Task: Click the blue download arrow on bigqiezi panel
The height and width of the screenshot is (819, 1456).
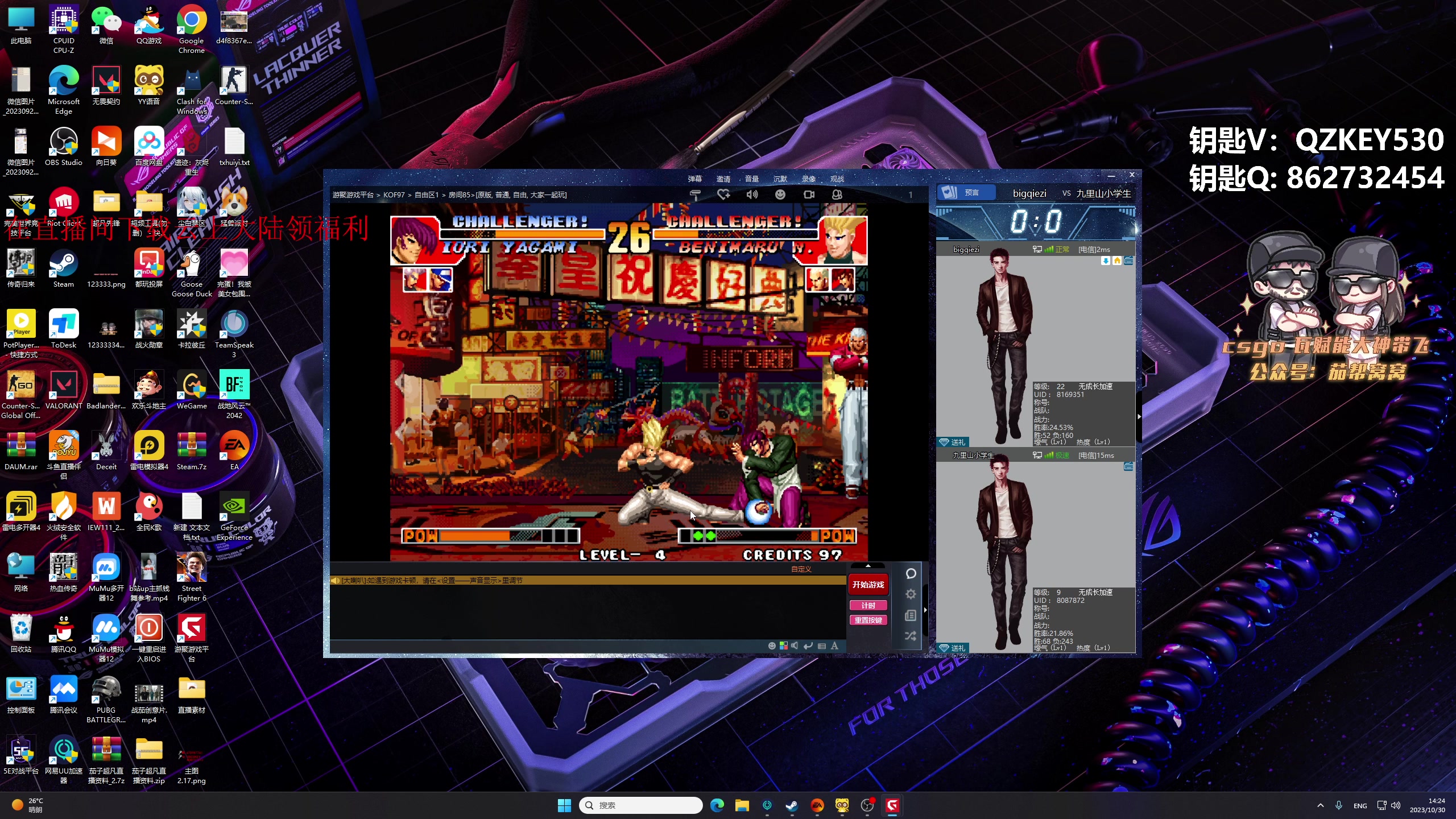Action: click(1106, 260)
